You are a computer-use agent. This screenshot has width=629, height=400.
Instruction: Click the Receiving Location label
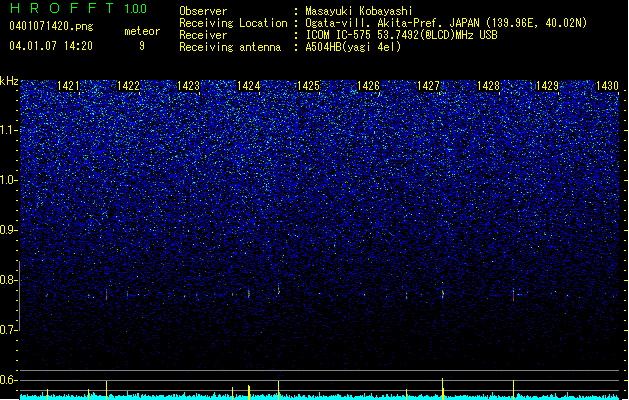pyautogui.click(x=233, y=23)
